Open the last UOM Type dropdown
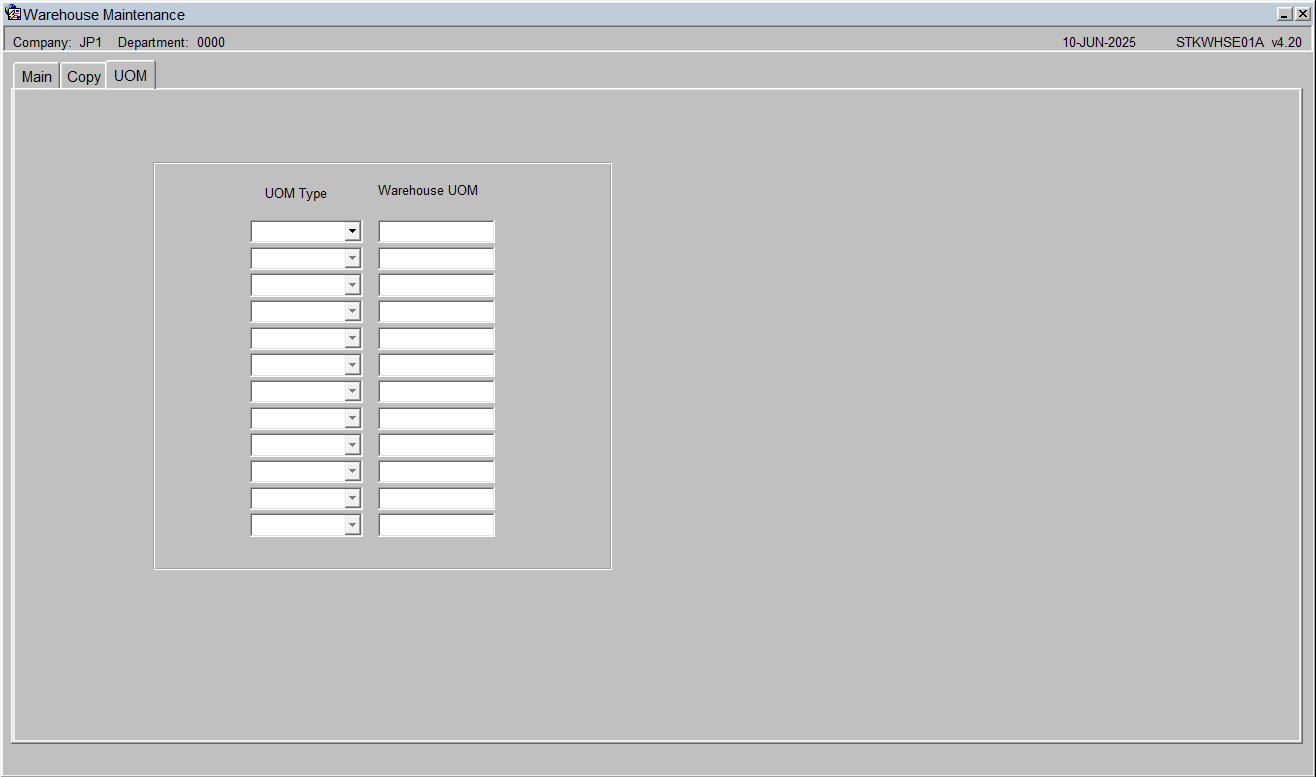 click(x=352, y=525)
